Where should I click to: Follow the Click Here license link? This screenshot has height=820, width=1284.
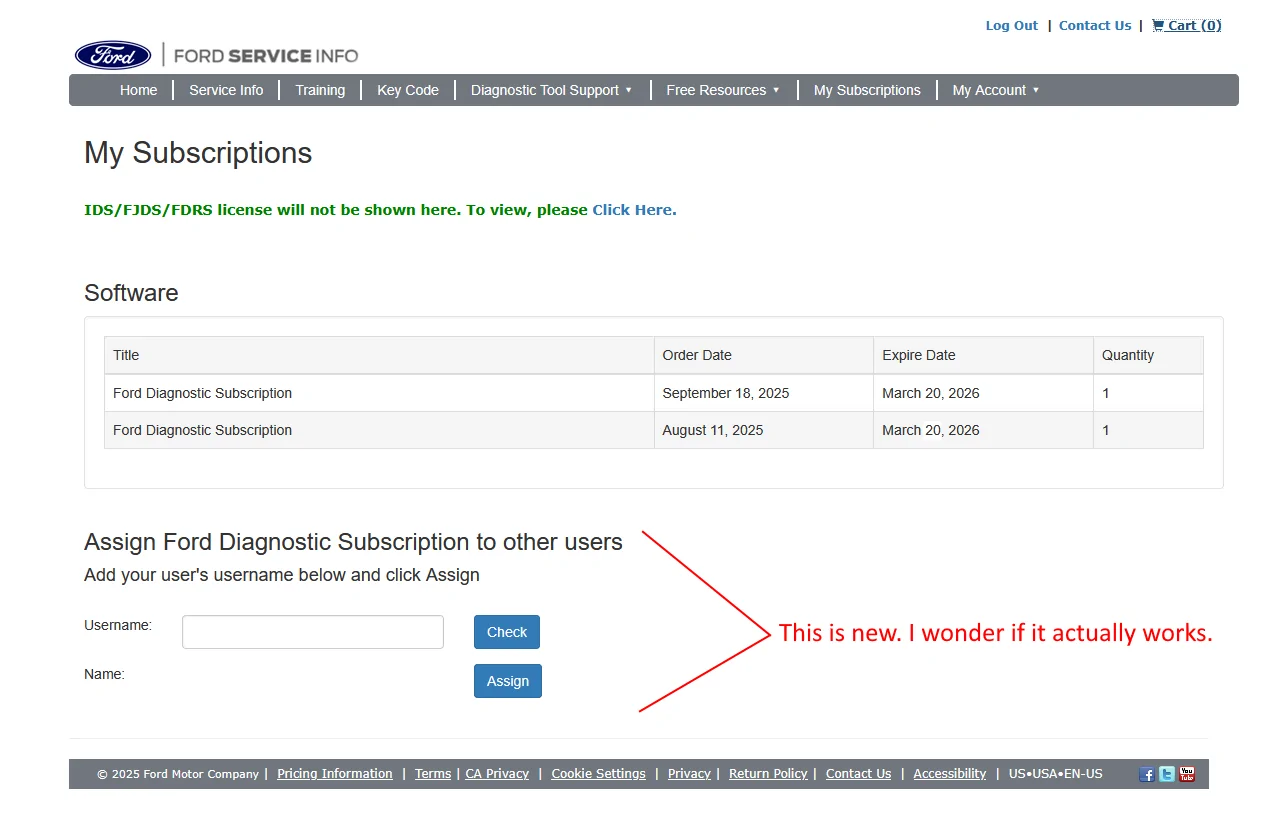pos(634,210)
